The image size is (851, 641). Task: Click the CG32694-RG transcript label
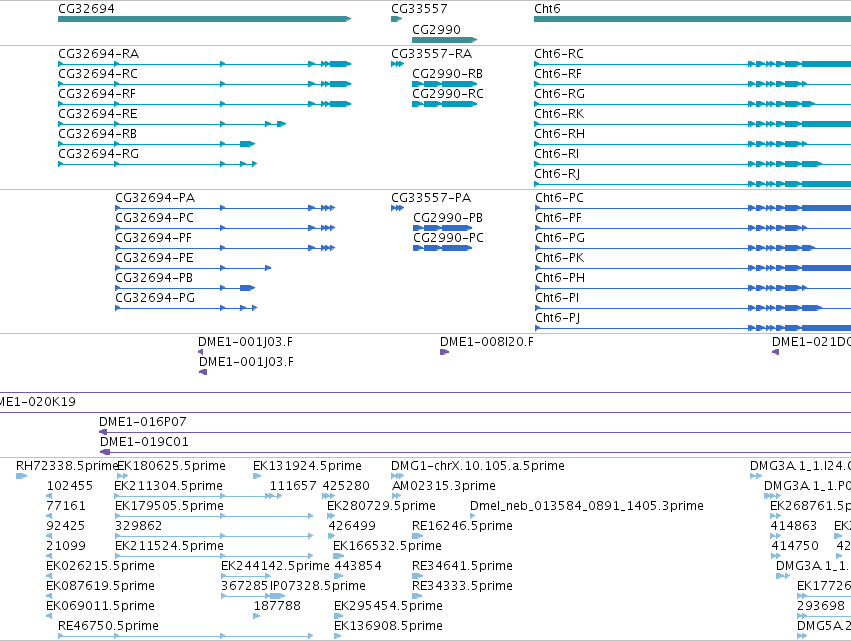click(98, 154)
